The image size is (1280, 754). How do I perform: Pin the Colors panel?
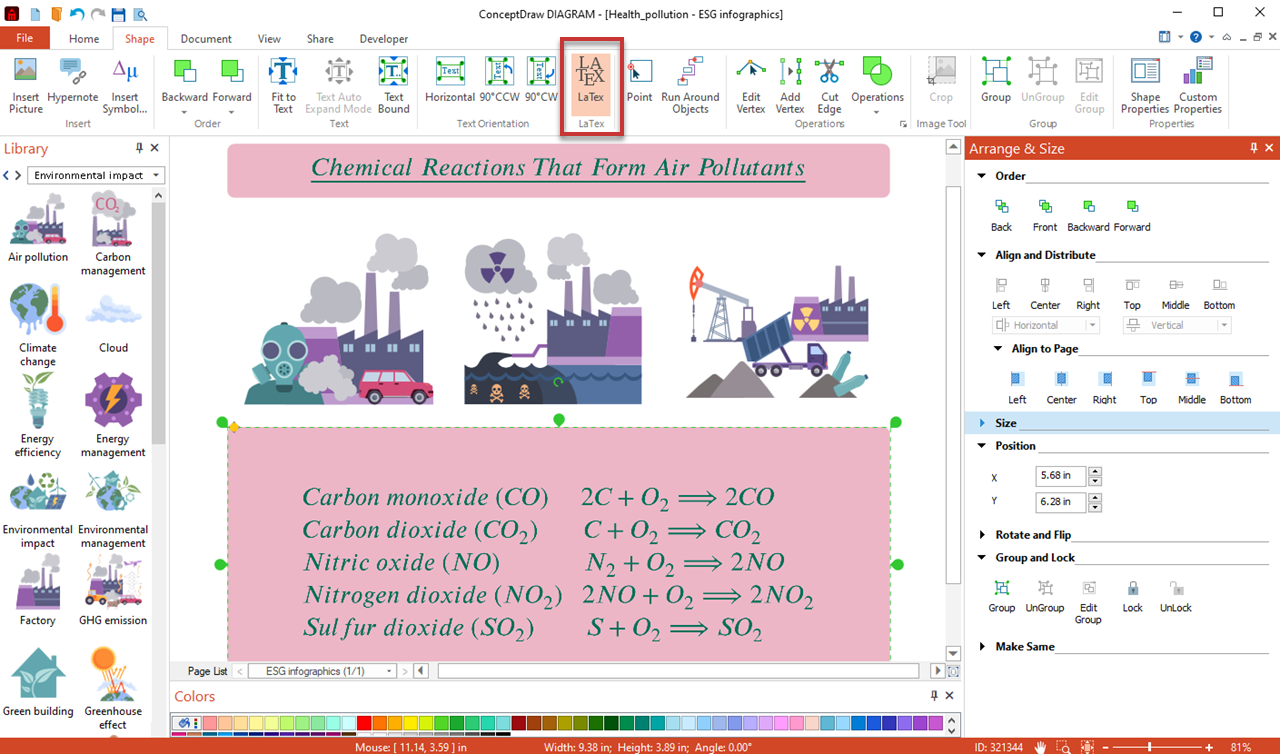934,696
